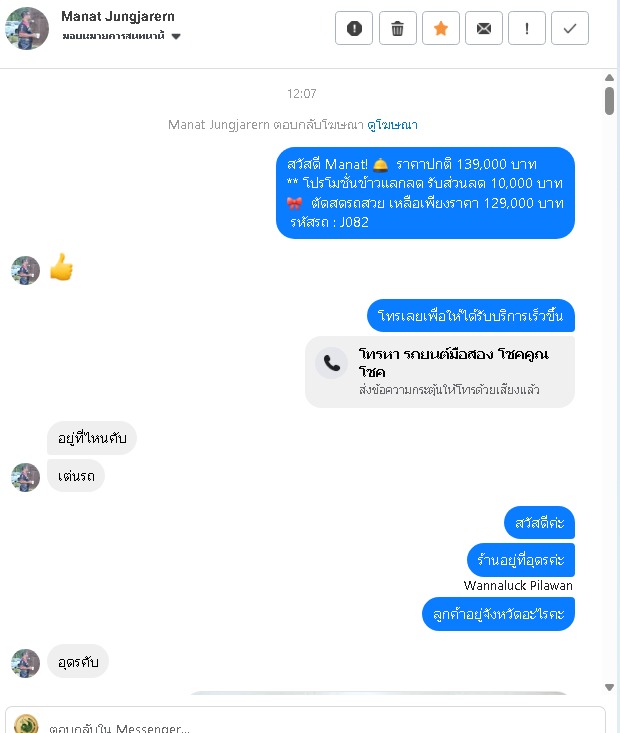Click the scrollbar up arrow
The height and width of the screenshot is (733, 620).
coord(609,78)
